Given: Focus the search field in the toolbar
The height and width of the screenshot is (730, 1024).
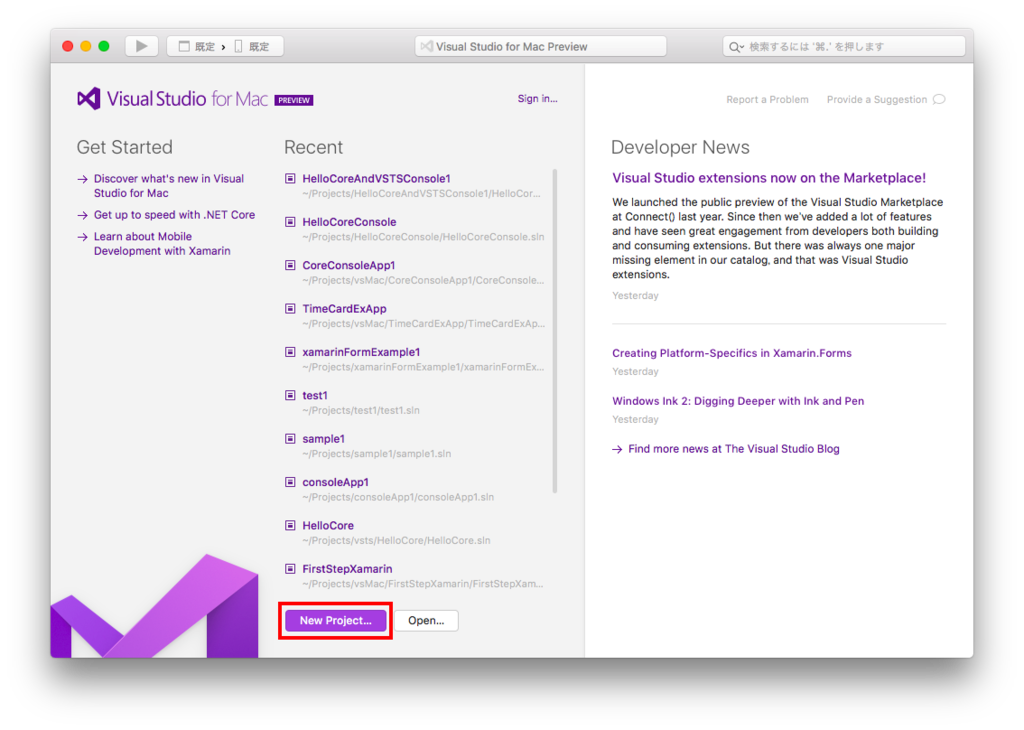Looking at the screenshot, I should click(844, 46).
